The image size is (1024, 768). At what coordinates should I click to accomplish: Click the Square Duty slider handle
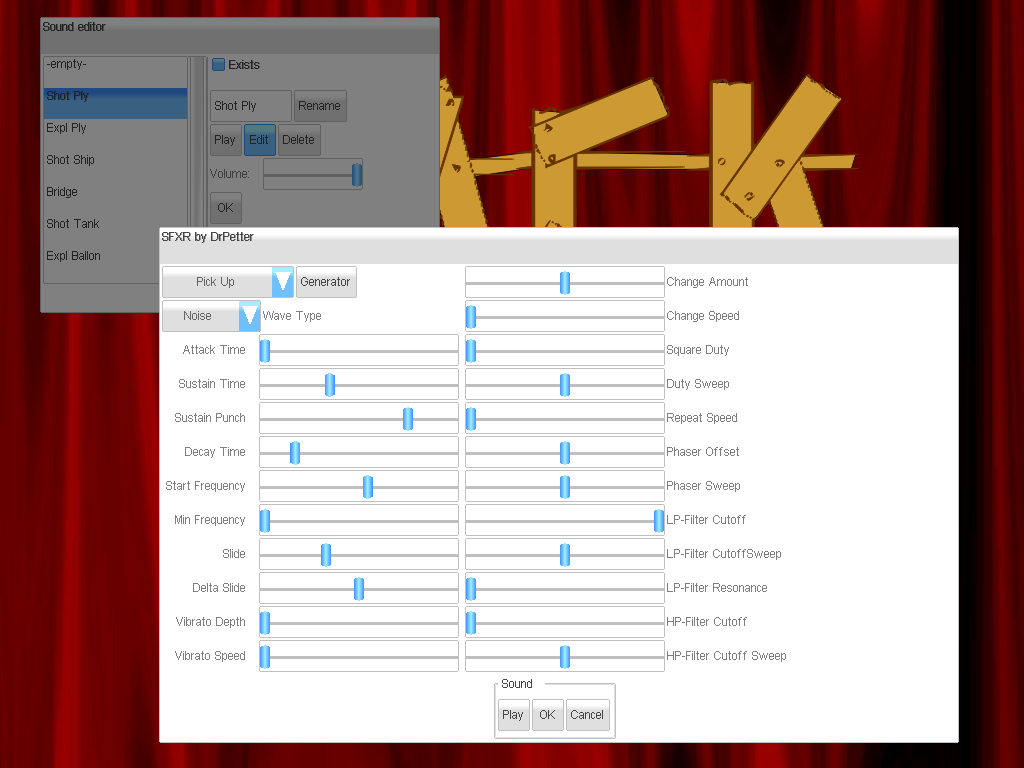point(471,351)
